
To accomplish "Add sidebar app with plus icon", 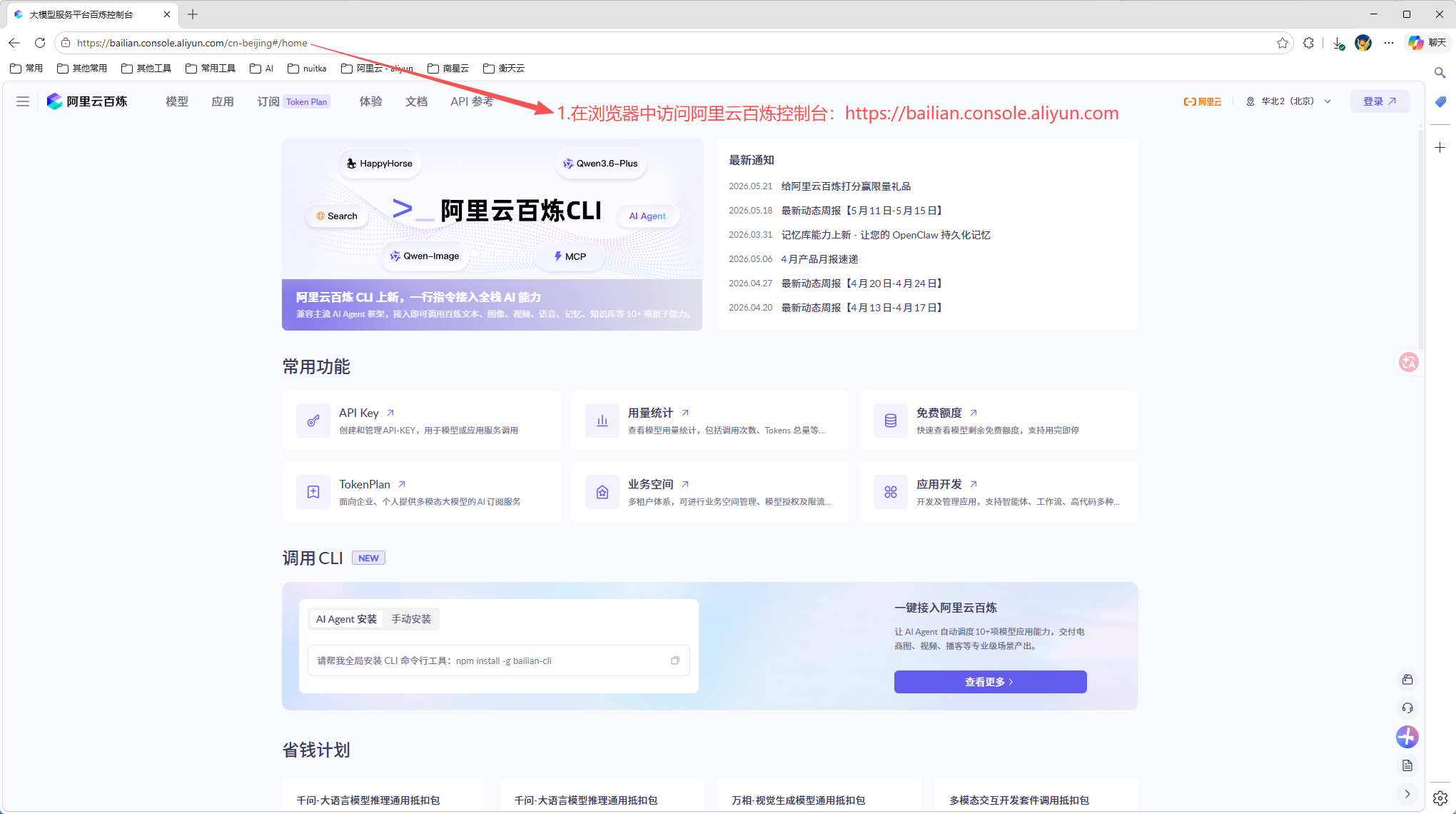I will pyautogui.click(x=1440, y=147).
